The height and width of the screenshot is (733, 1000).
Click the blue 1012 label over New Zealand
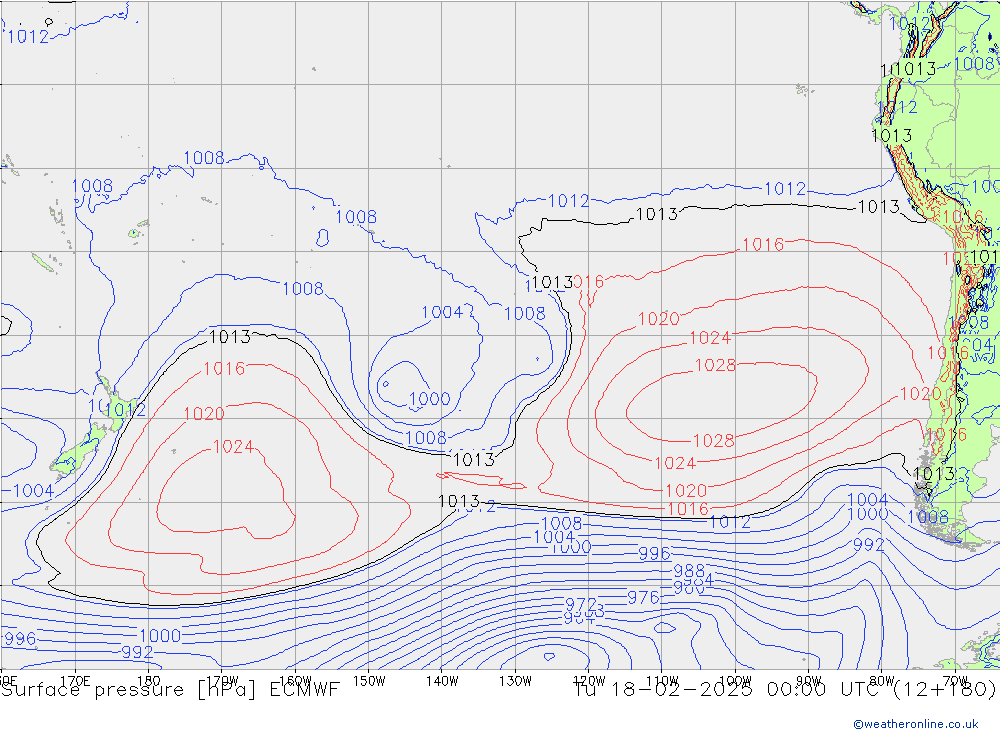tap(125, 410)
